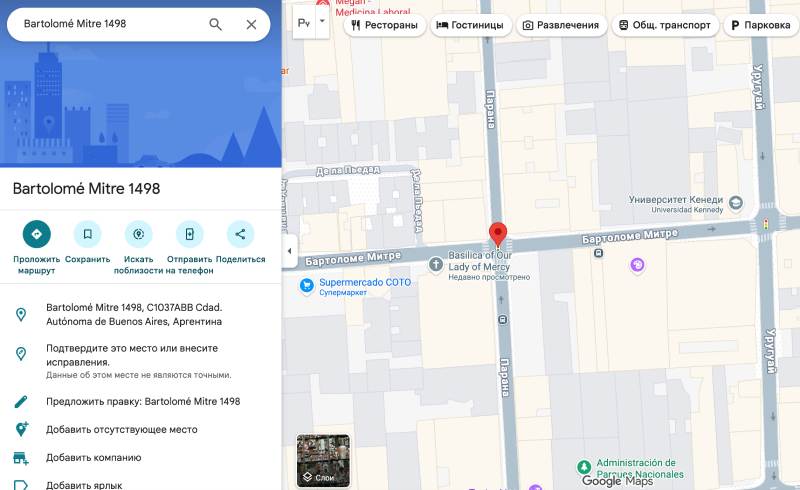The width and height of the screenshot is (800, 490).
Task: Click the address row Bartolomé Mitre 1498, C1037ABB
Action: click(140, 314)
